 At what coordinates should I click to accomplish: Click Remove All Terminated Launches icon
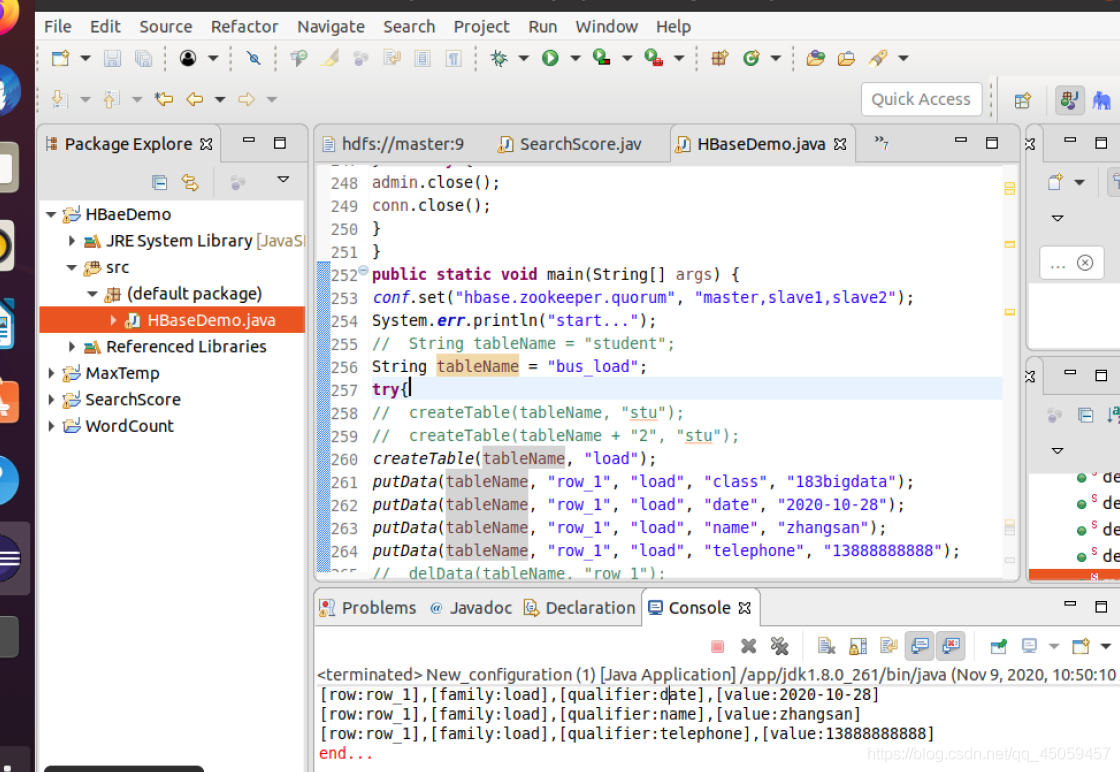coord(779,646)
